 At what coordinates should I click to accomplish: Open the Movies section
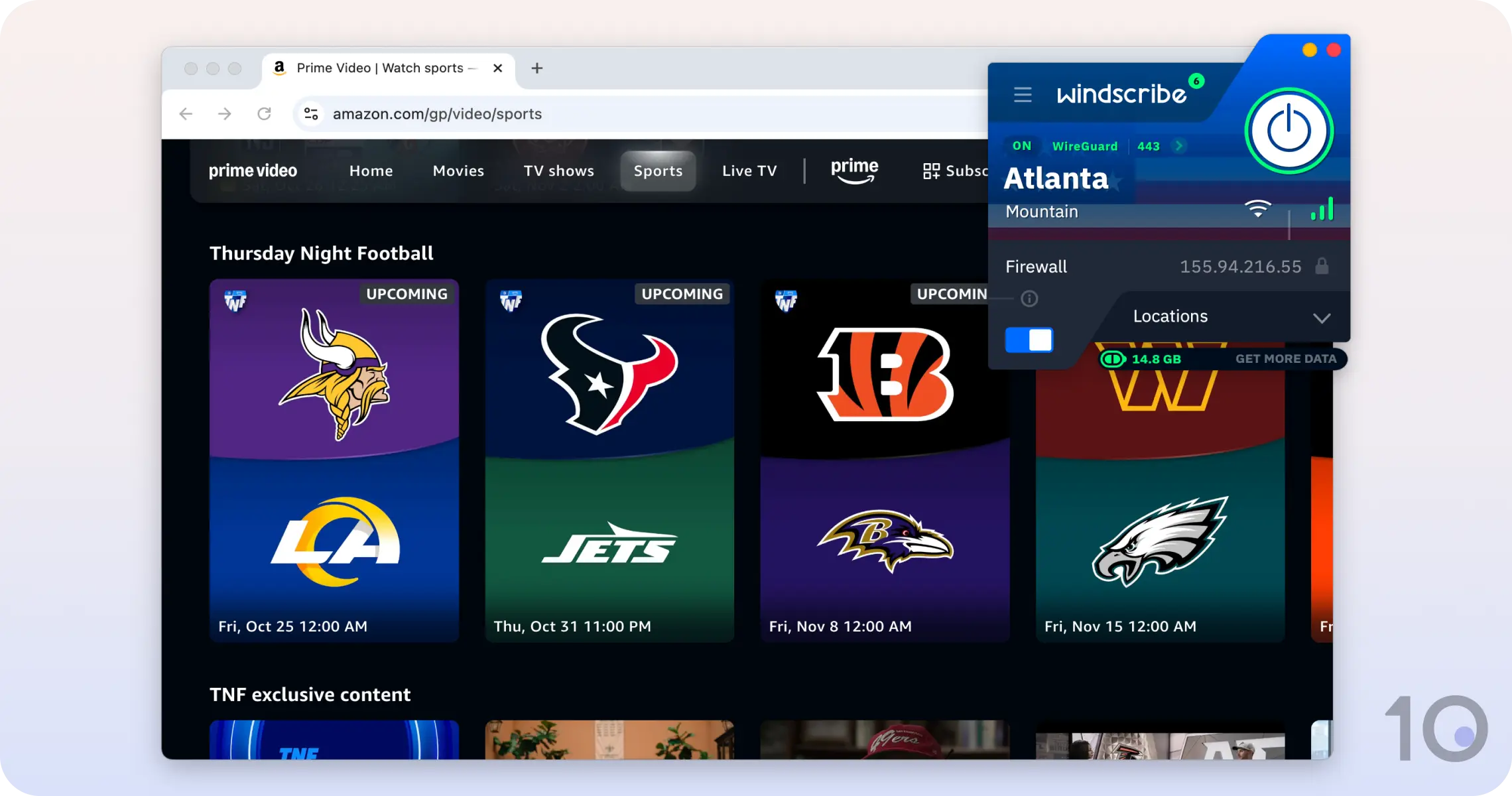point(458,171)
